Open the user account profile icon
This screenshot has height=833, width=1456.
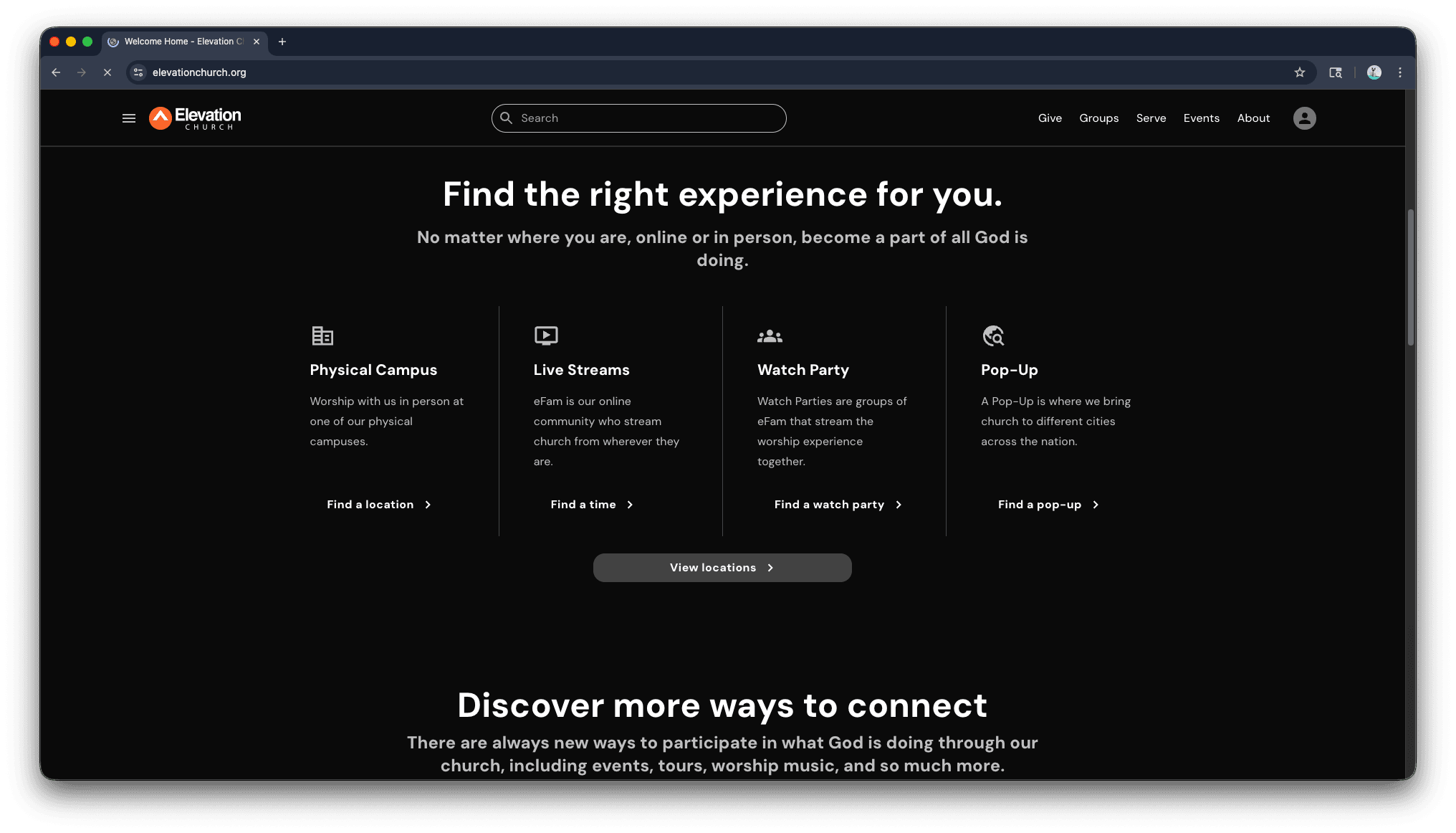pyautogui.click(x=1304, y=118)
